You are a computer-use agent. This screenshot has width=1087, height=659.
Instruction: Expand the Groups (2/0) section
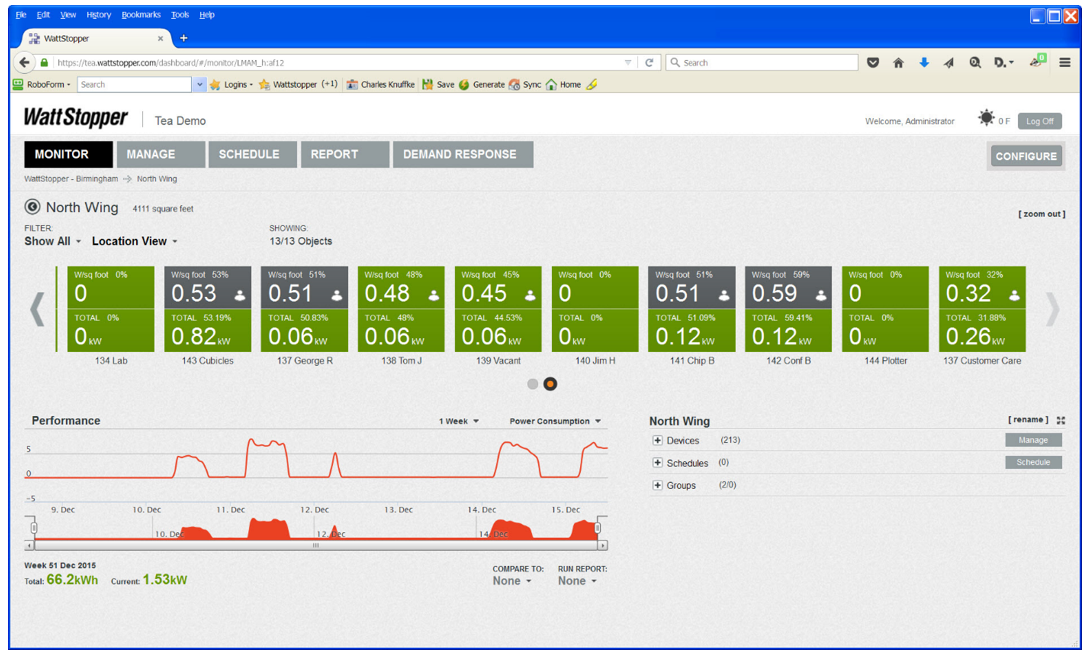657,485
